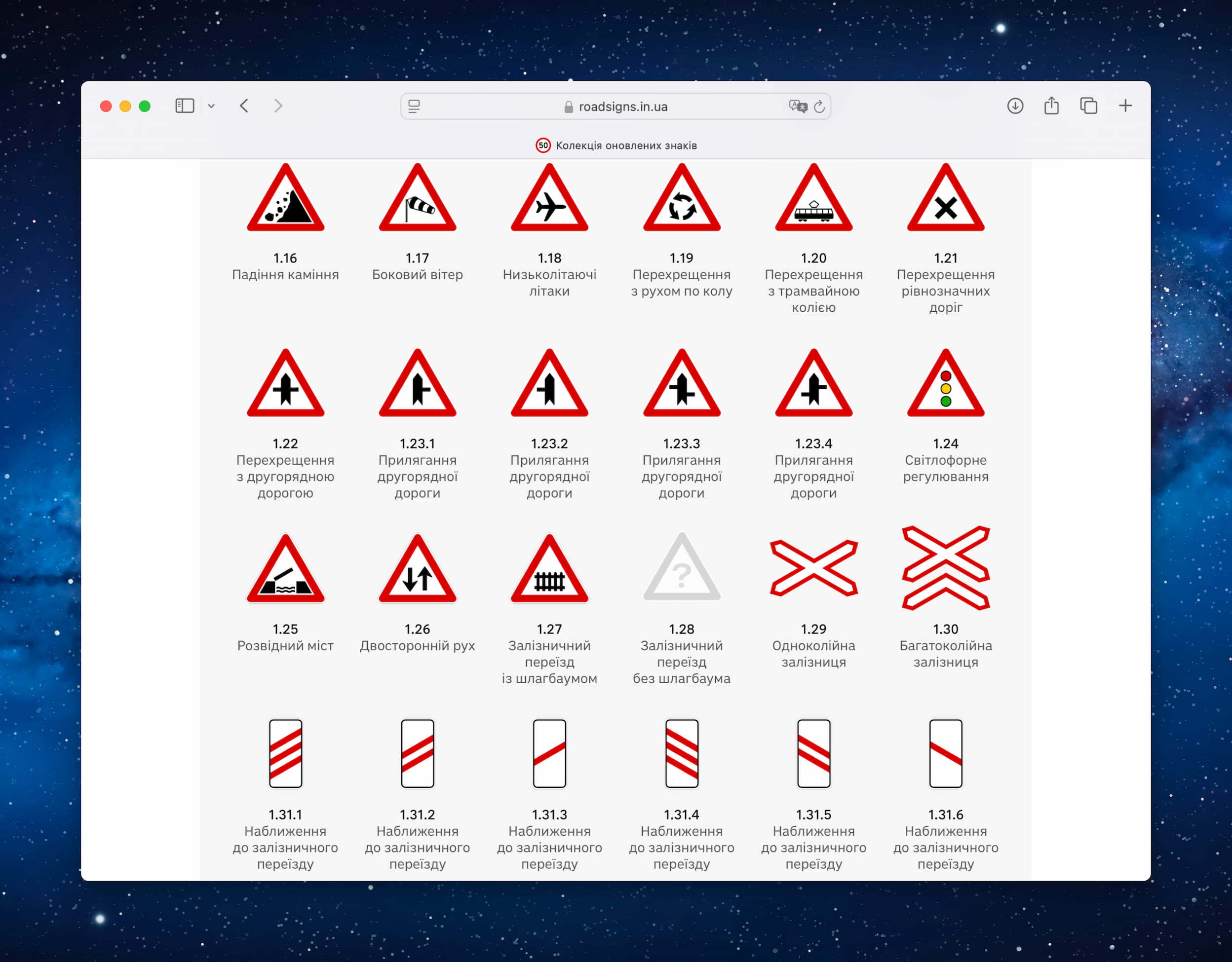
Task: Click the lock icon beside roadsigns.in.ua
Action: (569, 107)
